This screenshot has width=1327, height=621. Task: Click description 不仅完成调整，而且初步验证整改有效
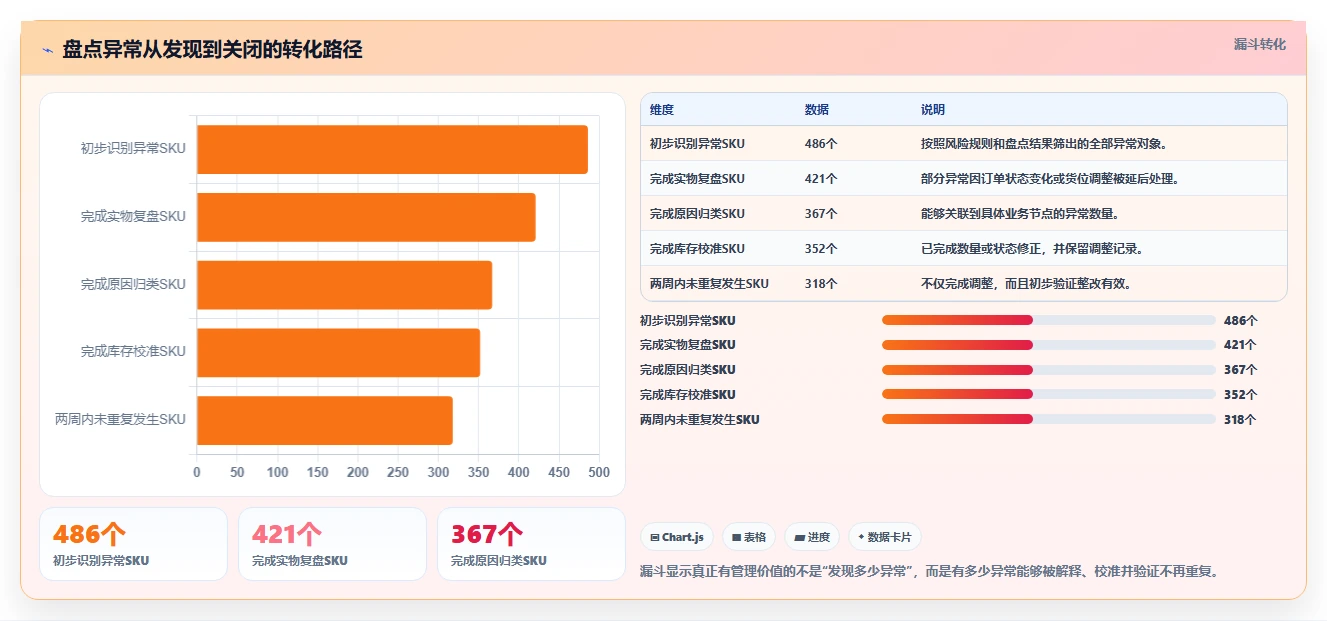click(1026, 284)
